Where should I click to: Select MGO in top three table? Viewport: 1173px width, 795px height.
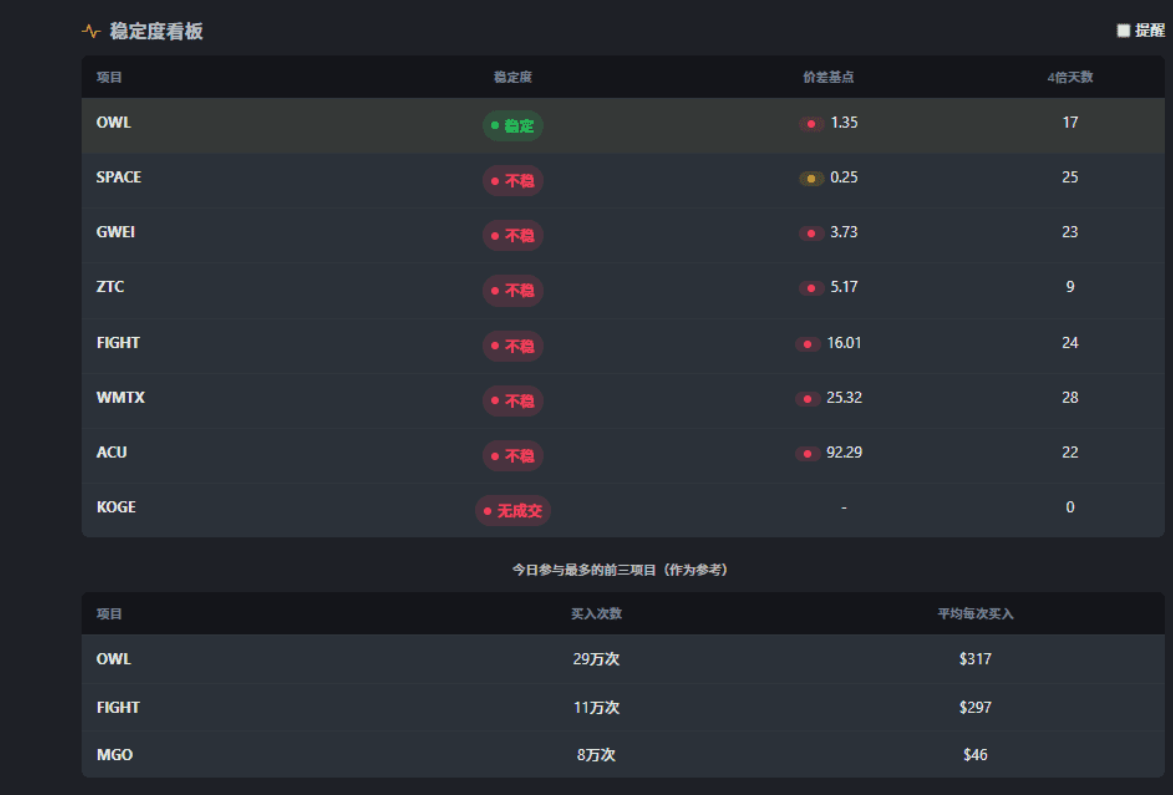(114, 755)
